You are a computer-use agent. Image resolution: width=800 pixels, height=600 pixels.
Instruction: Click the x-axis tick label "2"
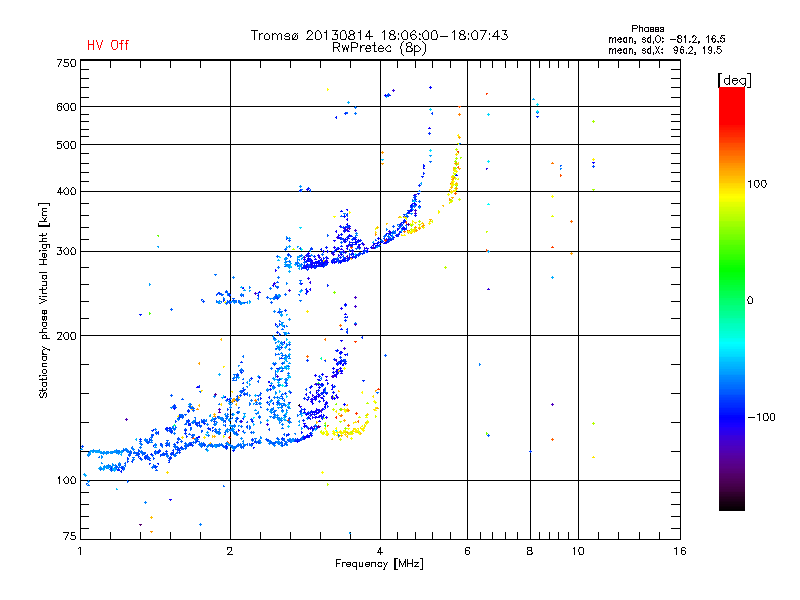click(x=230, y=551)
